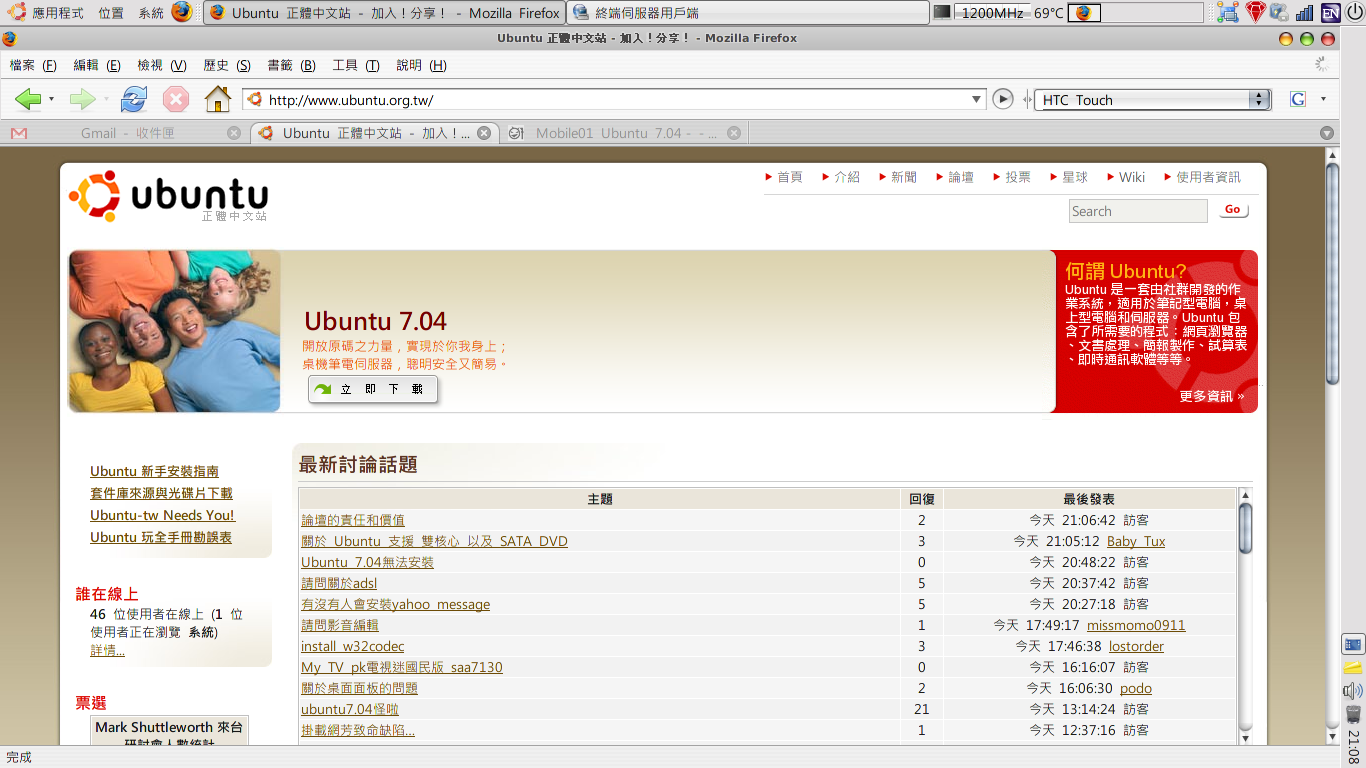Viewport: 1366px width, 768px height.
Task: Open Firefox launcher in top panel
Action: pos(181,12)
